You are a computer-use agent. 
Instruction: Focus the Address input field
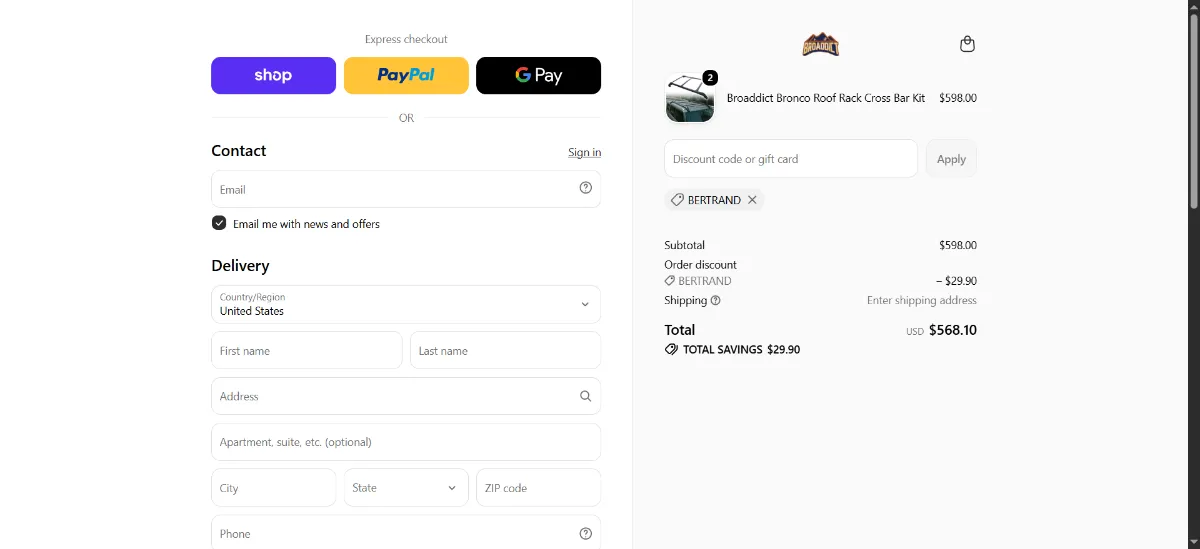pyautogui.click(x=406, y=396)
